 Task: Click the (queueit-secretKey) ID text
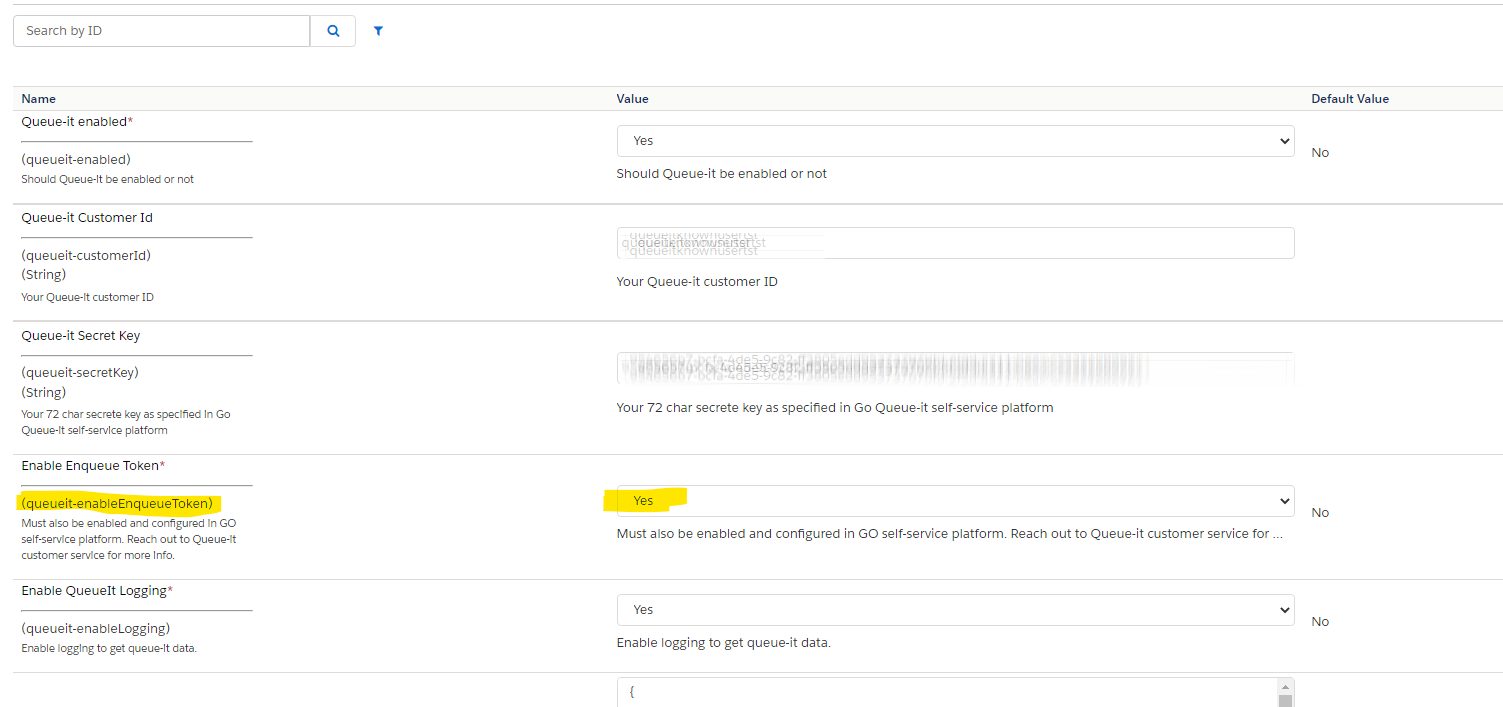(80, 372)
